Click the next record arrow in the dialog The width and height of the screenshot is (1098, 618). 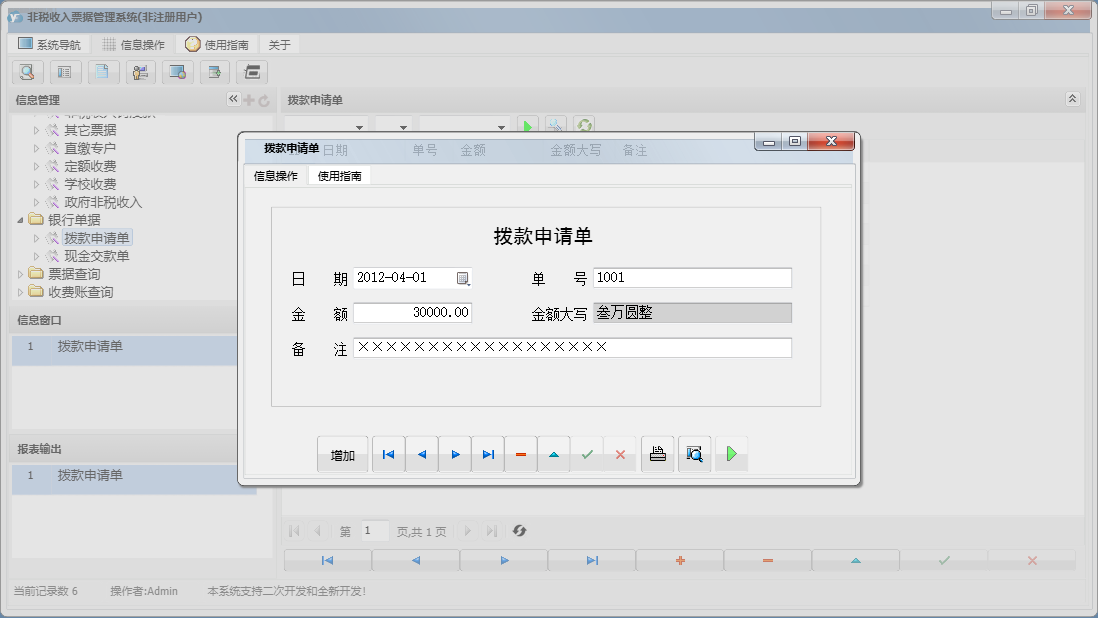455,454
